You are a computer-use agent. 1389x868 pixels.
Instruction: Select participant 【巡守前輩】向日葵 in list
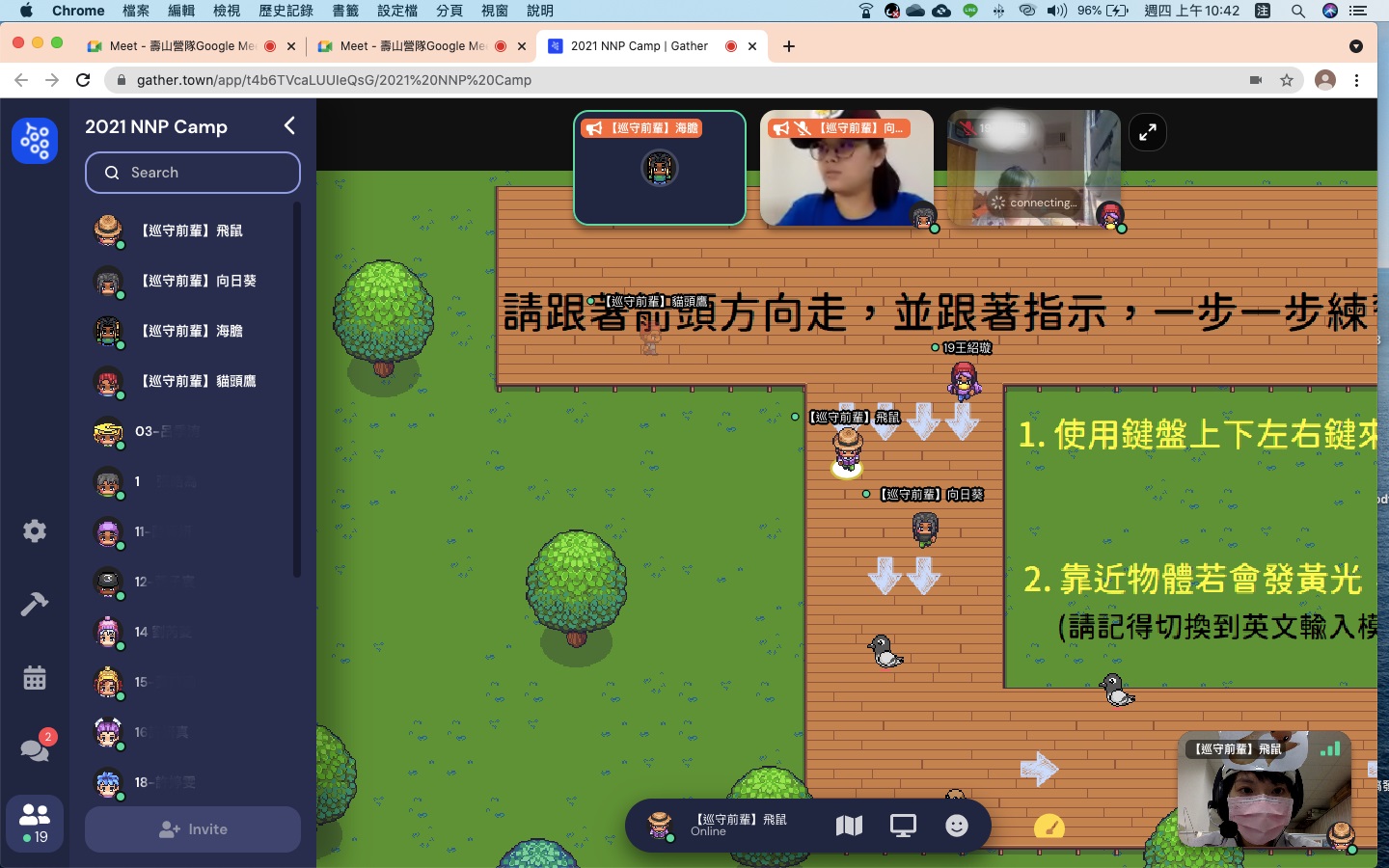point(191,281)
